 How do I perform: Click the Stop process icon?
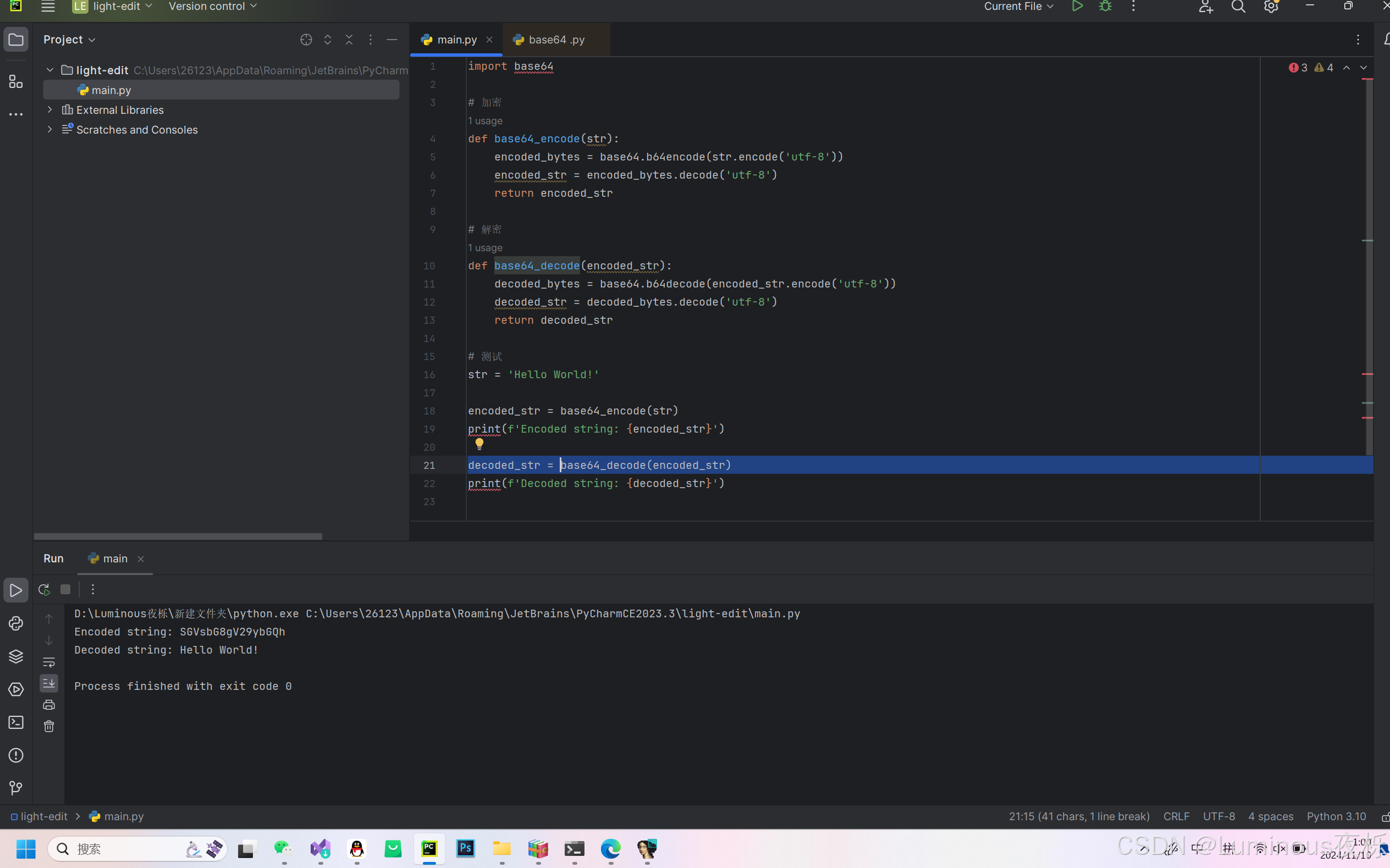click(65, 590)
